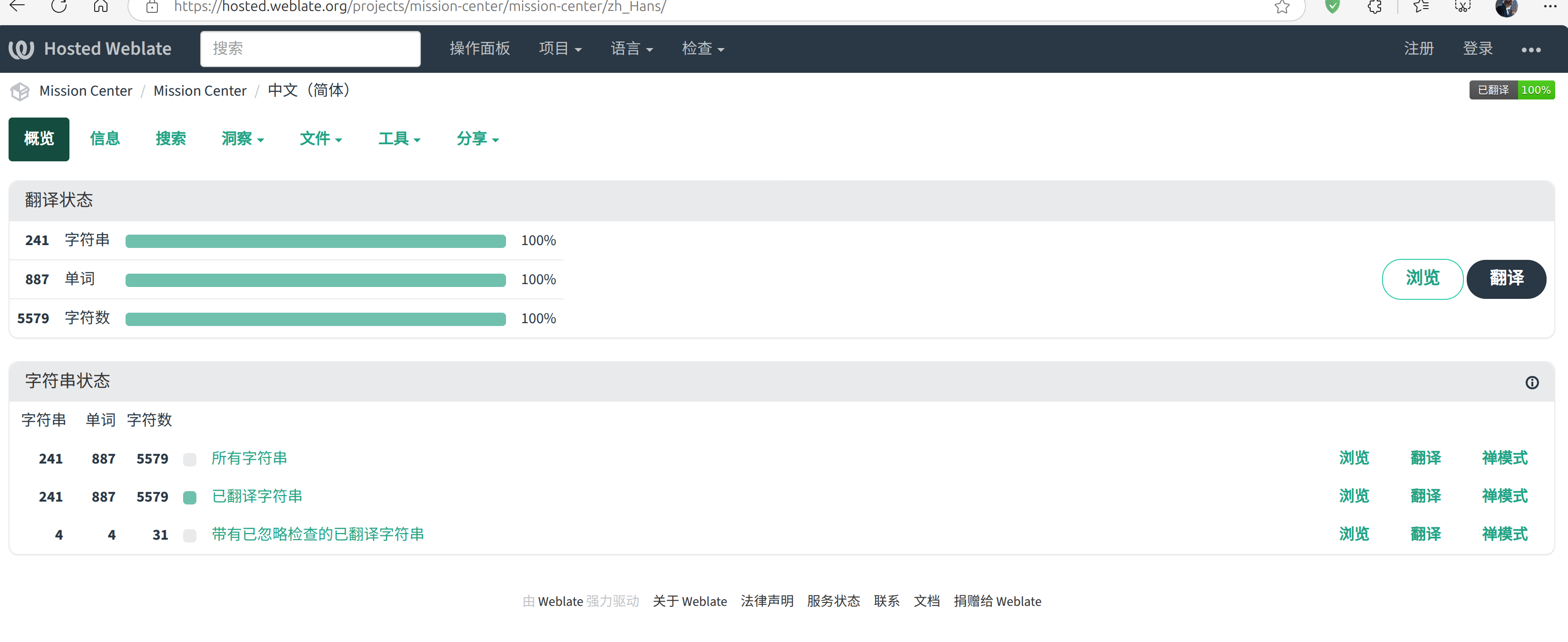This screenshot has width=1568, height=642.
Task: Open 带有已忽略检查的已翻译字符串 link
Action: pos(318,534)
